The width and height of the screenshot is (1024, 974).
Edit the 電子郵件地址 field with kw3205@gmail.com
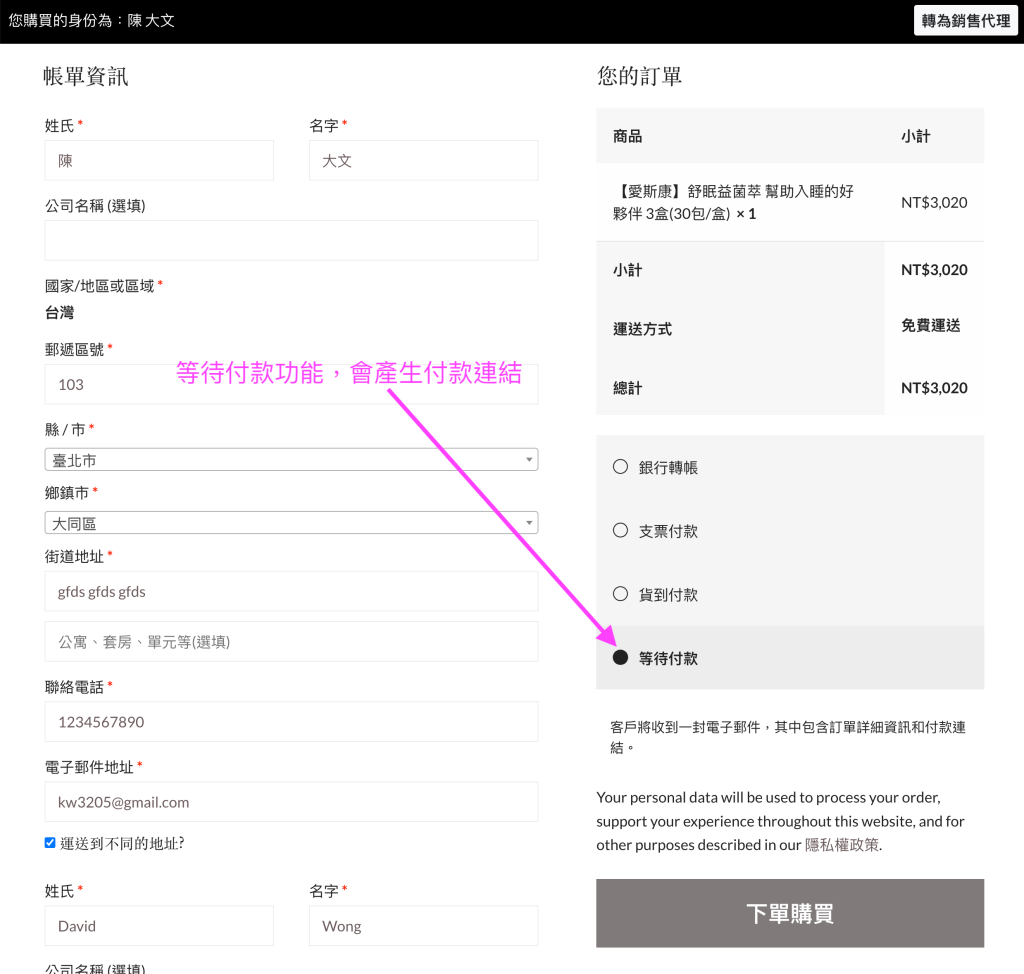click(291, 802)
